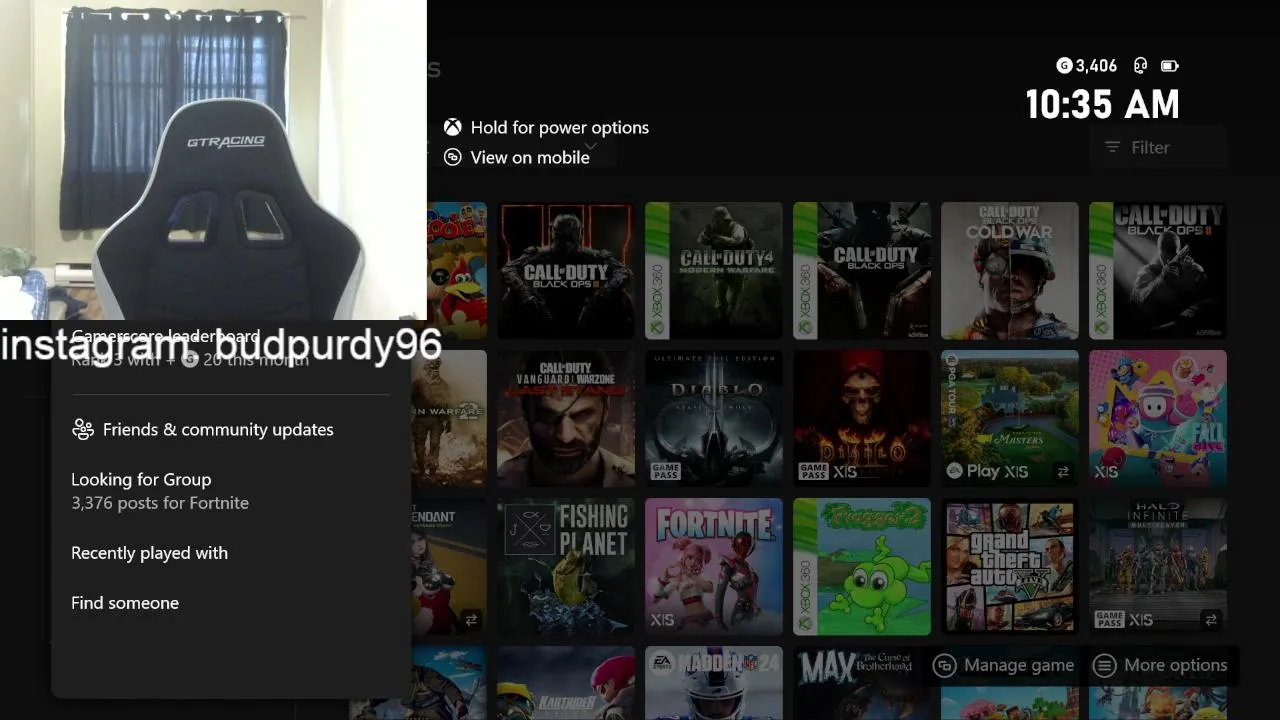Click the Filter lines icon
1280x720 pixels.
pos(1112,147)
